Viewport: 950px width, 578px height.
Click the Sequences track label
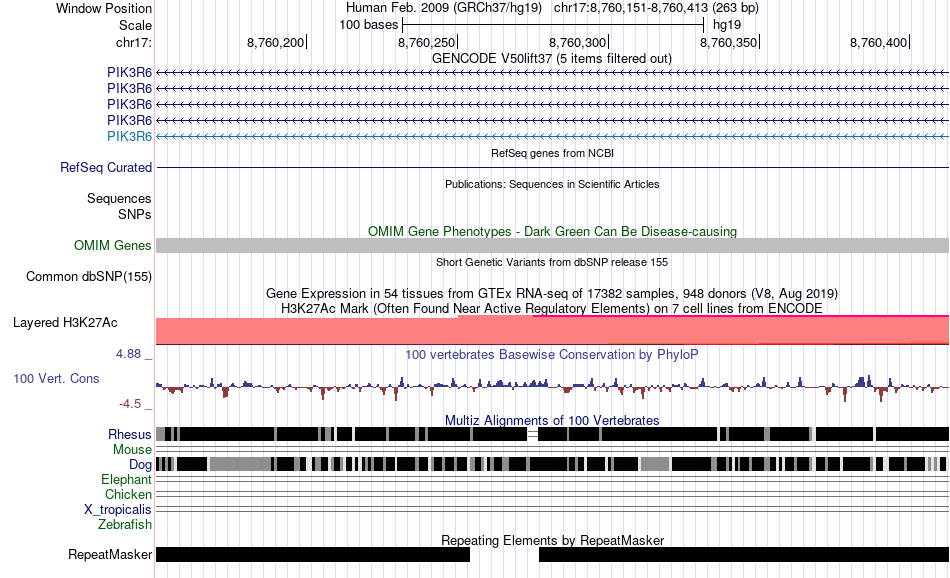(x=119, y=199)
